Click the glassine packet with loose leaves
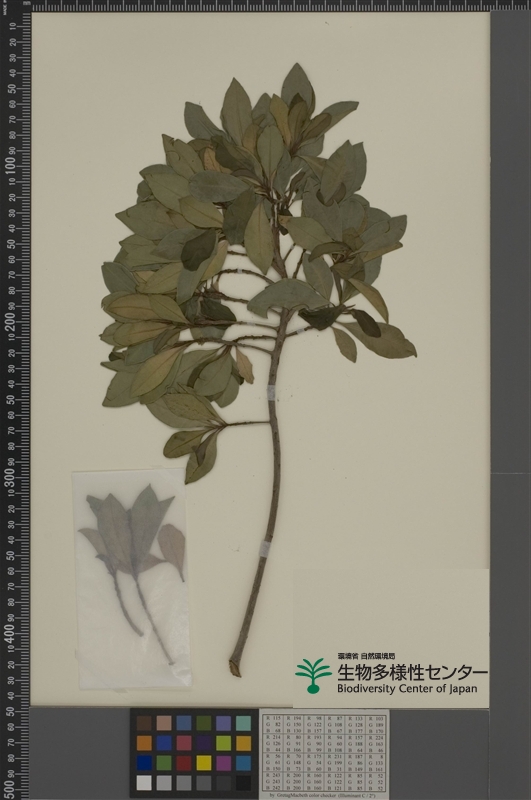This screenshot has width=531, height=800. (133, 579)
